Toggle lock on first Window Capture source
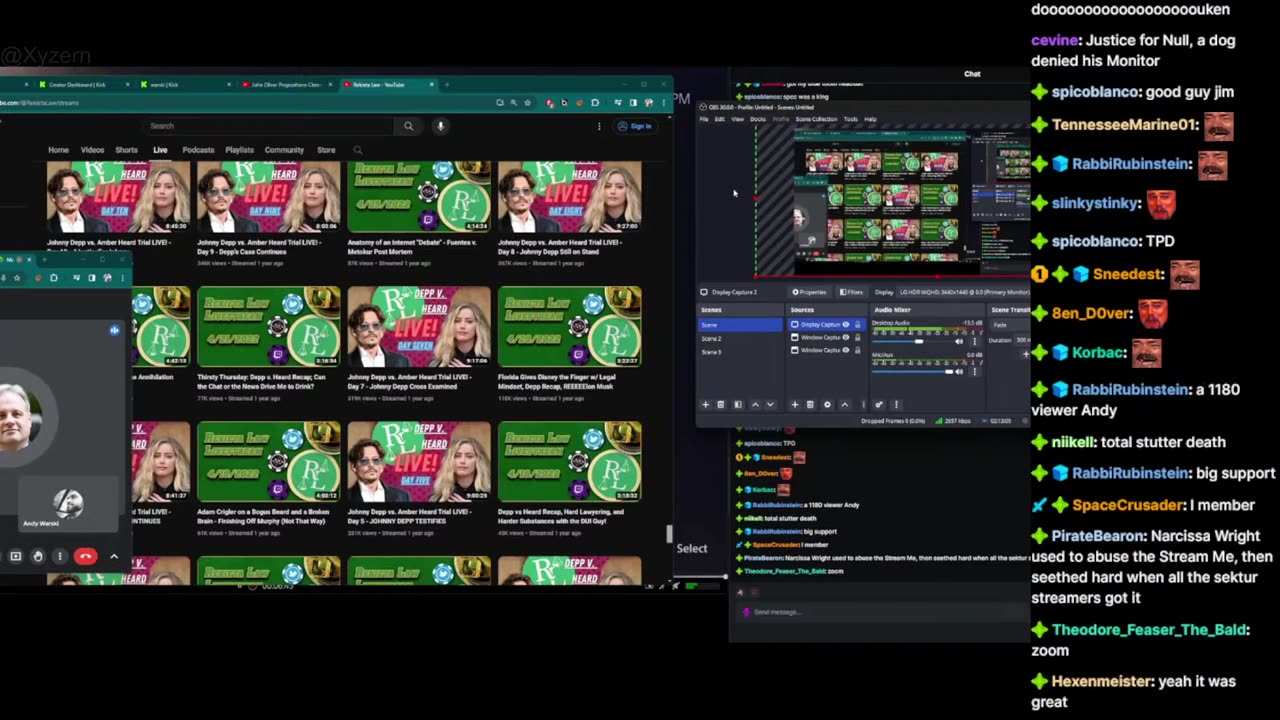The height and width of the screenshot is (720, 1280). pyautogui.click(x=858, y=337)
